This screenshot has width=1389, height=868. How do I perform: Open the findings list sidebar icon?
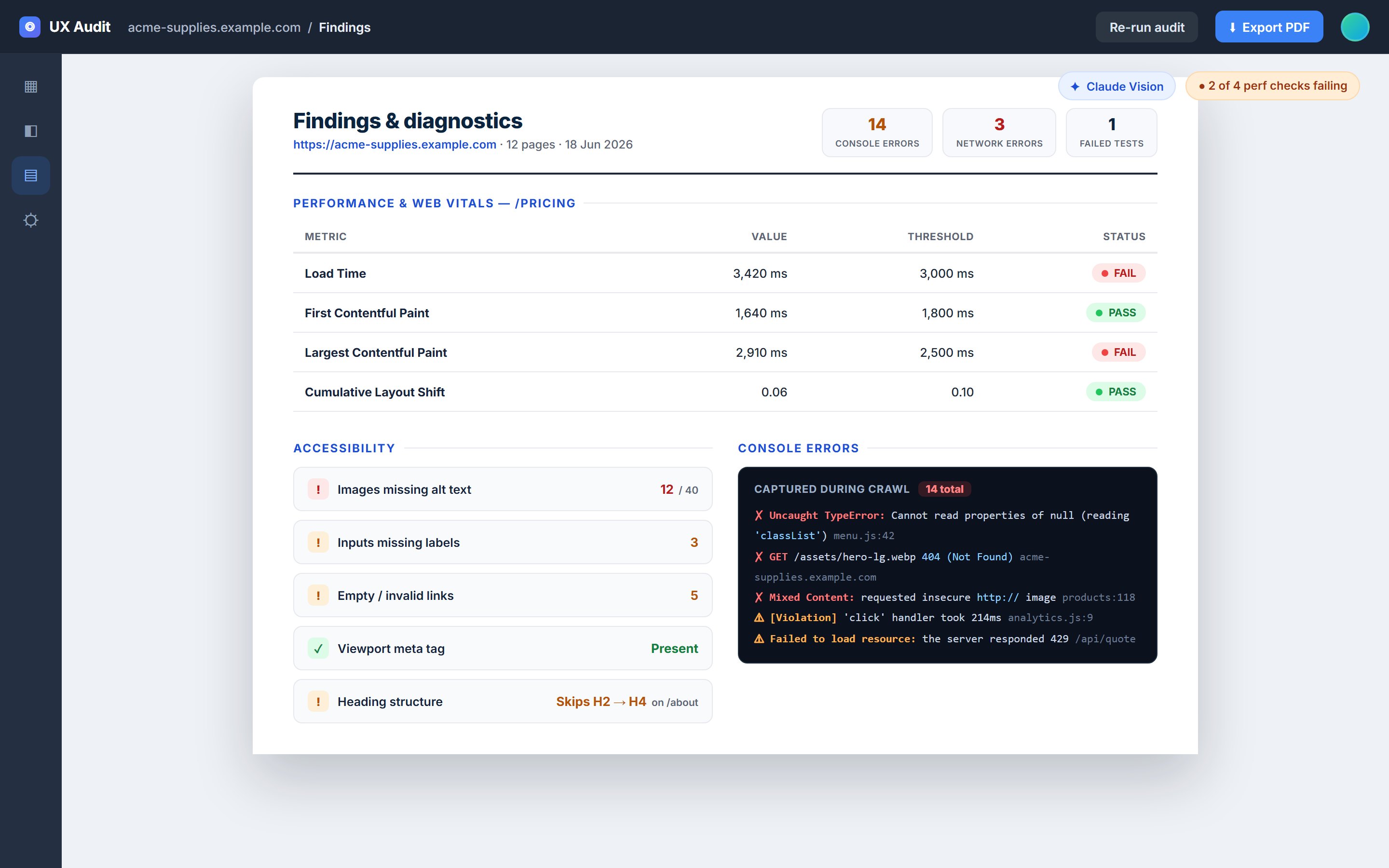(x=31, y=176)
